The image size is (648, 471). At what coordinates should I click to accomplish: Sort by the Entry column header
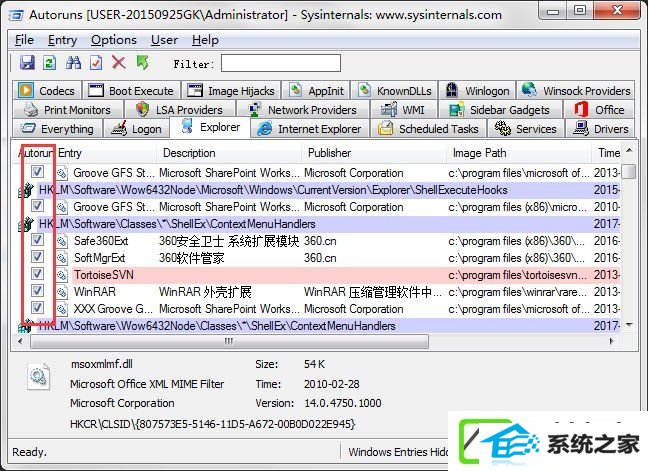click(x=106, y=153)
